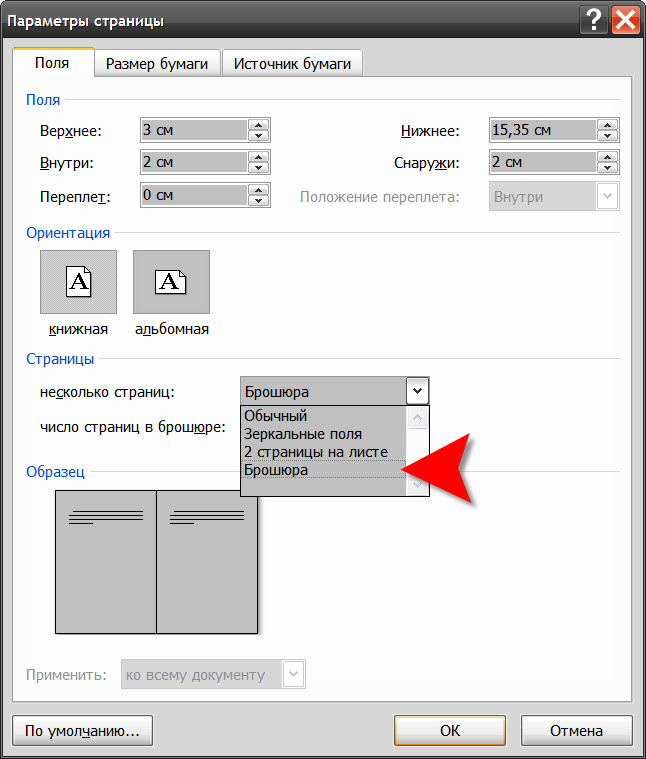
Task: Click the Верхнее field showing 3 см
Action: [195, 130]
